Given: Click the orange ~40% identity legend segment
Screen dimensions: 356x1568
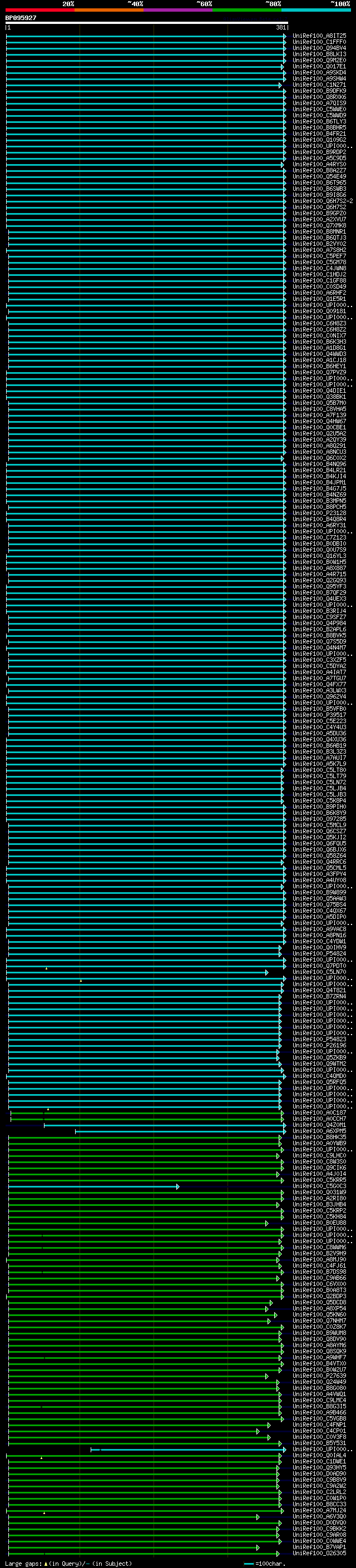Looking at the screenshot, I should point(109,10).
